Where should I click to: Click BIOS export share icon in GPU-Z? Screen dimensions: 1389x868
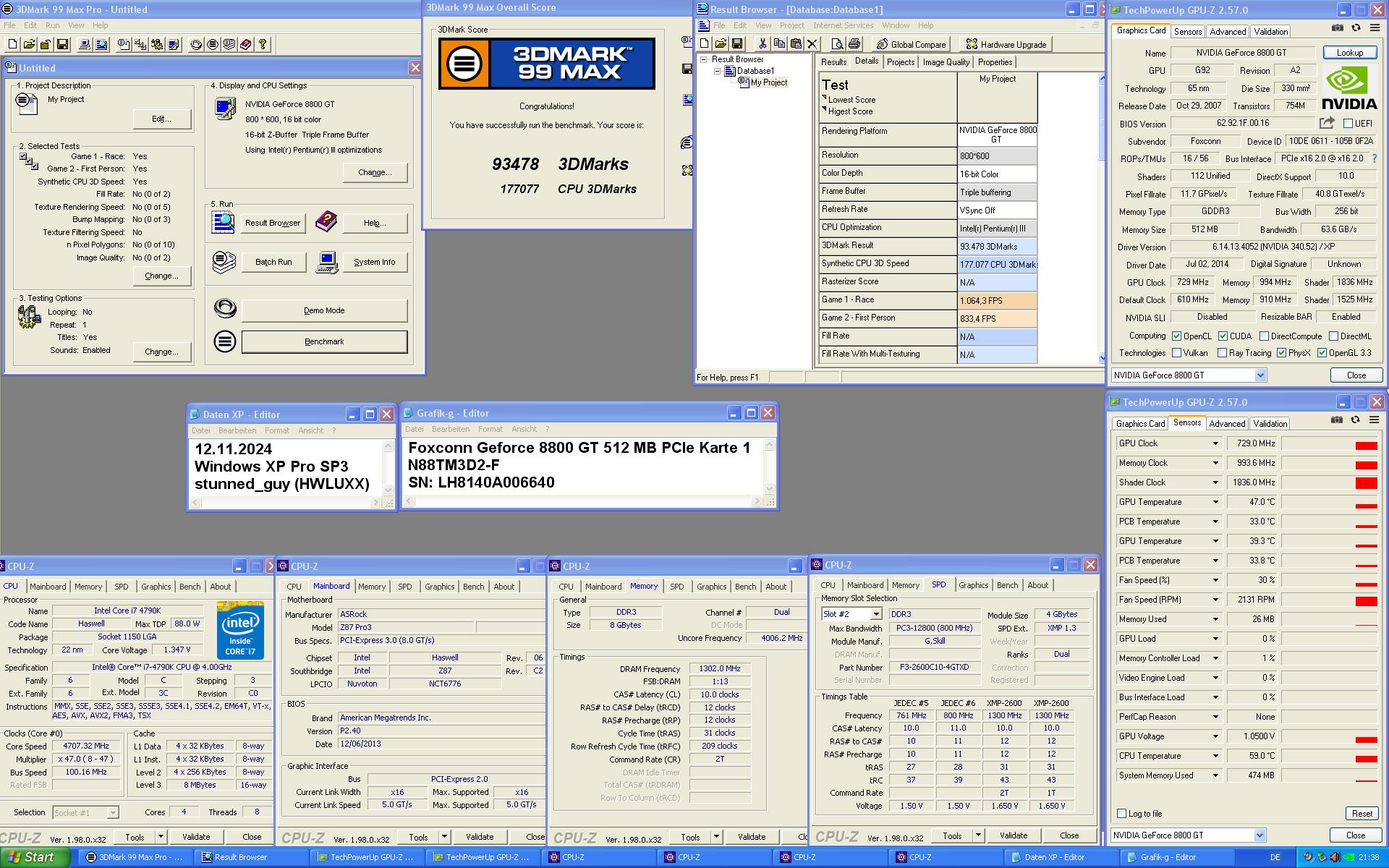click(x=1327, y=123)
